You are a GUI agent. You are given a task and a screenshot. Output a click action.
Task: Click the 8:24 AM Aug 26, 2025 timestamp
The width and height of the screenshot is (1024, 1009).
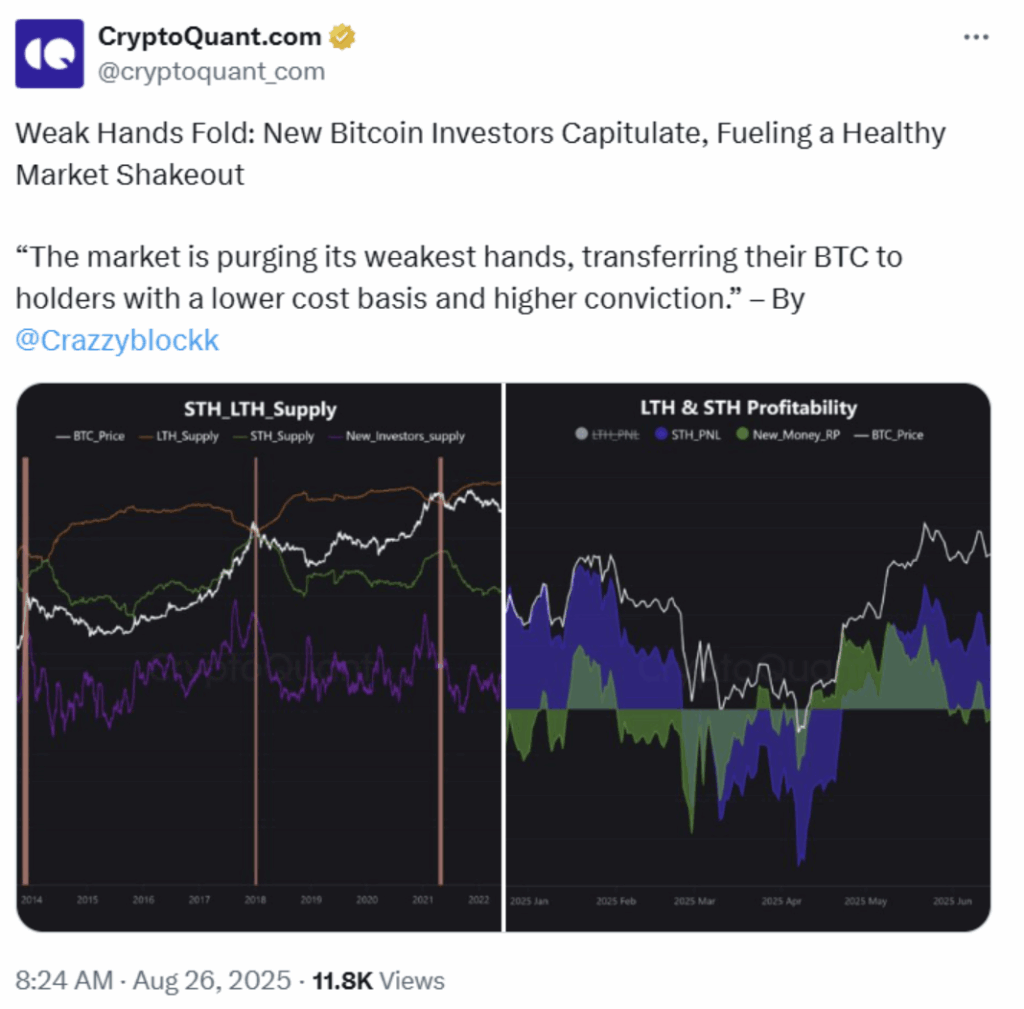pos(152,980)
